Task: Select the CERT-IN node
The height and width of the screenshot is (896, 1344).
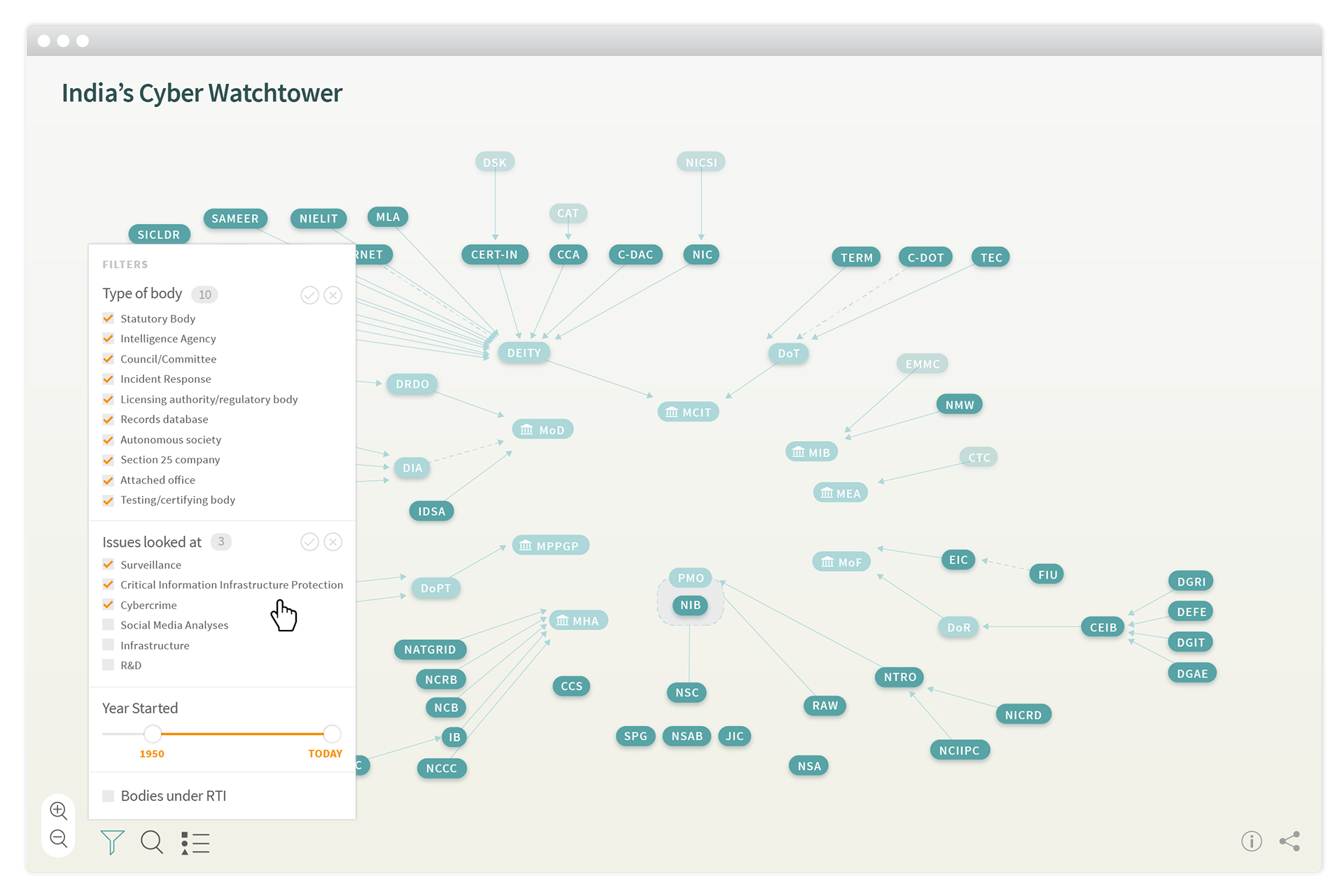Action: (x=494, y=255)
